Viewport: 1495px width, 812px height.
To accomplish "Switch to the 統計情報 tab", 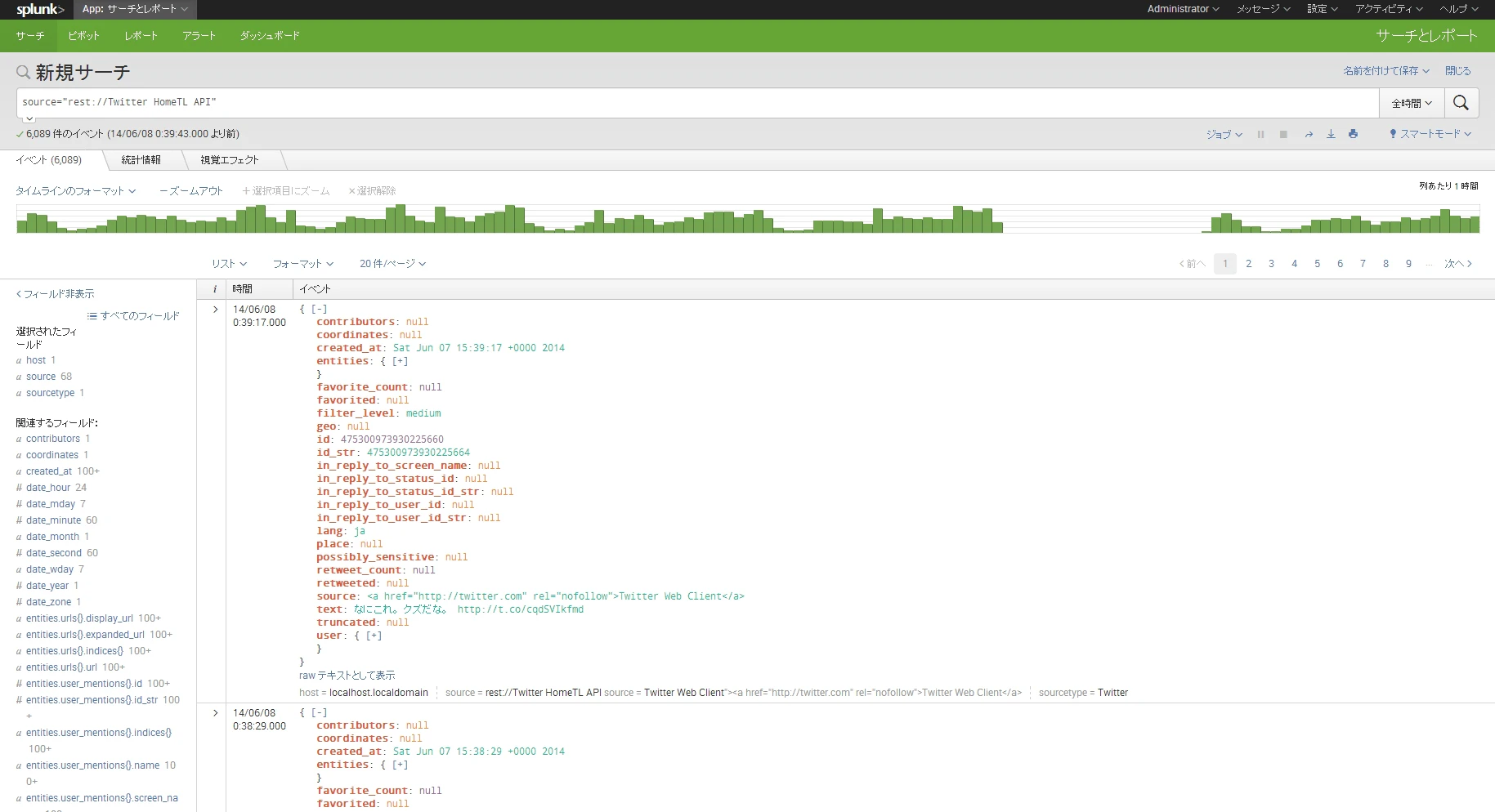I will (x=141, y=160).
